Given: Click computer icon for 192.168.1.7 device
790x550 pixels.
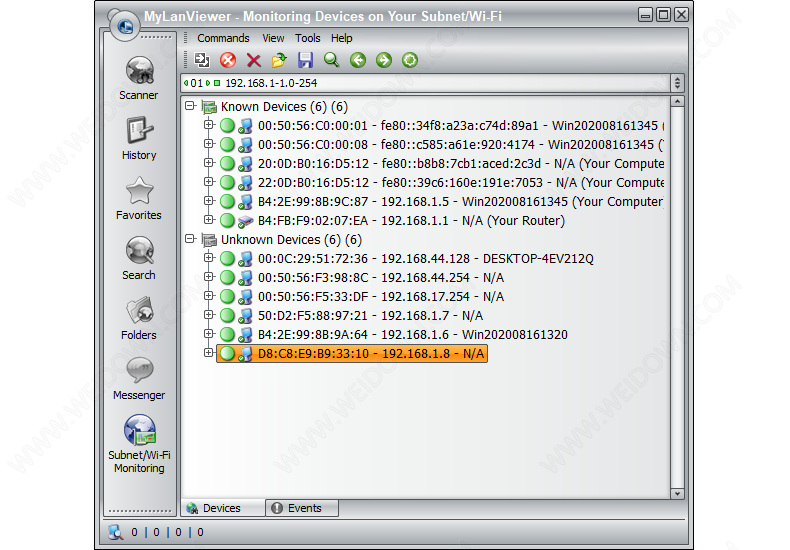Looking at the screenshot, I should (245, 316).
